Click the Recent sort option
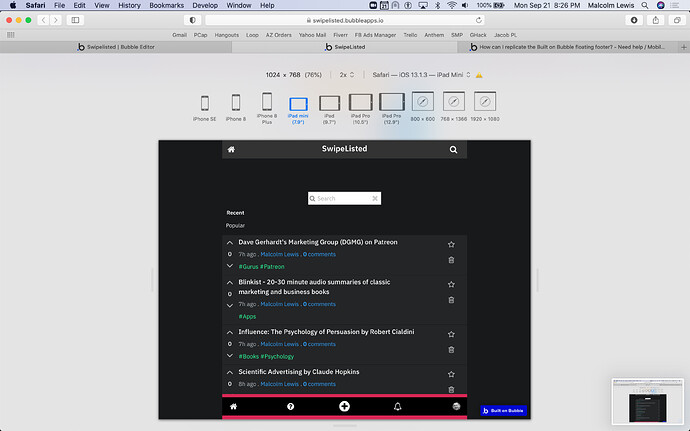 tap(235, 213)
